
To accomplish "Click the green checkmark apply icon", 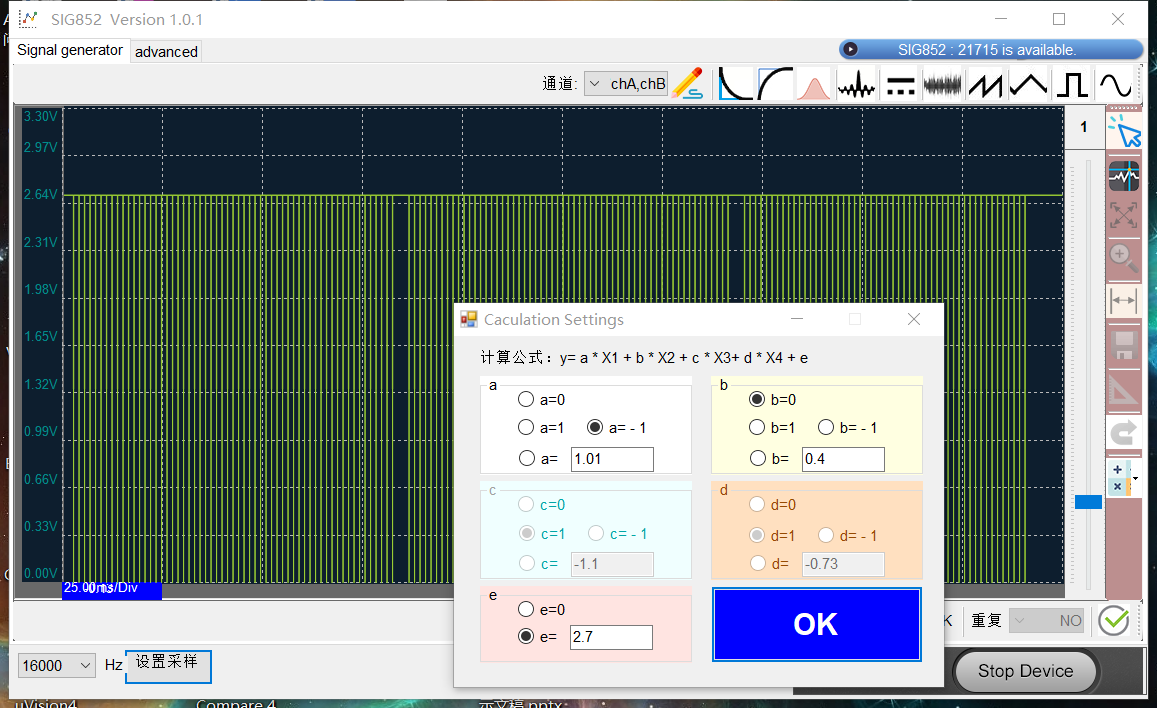I will coord(1113,621).
